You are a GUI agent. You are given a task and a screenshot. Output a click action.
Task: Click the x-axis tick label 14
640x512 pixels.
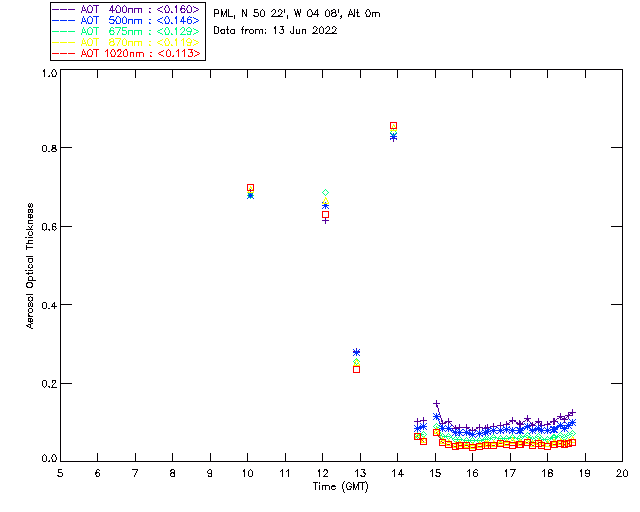(x=398, y=473)
